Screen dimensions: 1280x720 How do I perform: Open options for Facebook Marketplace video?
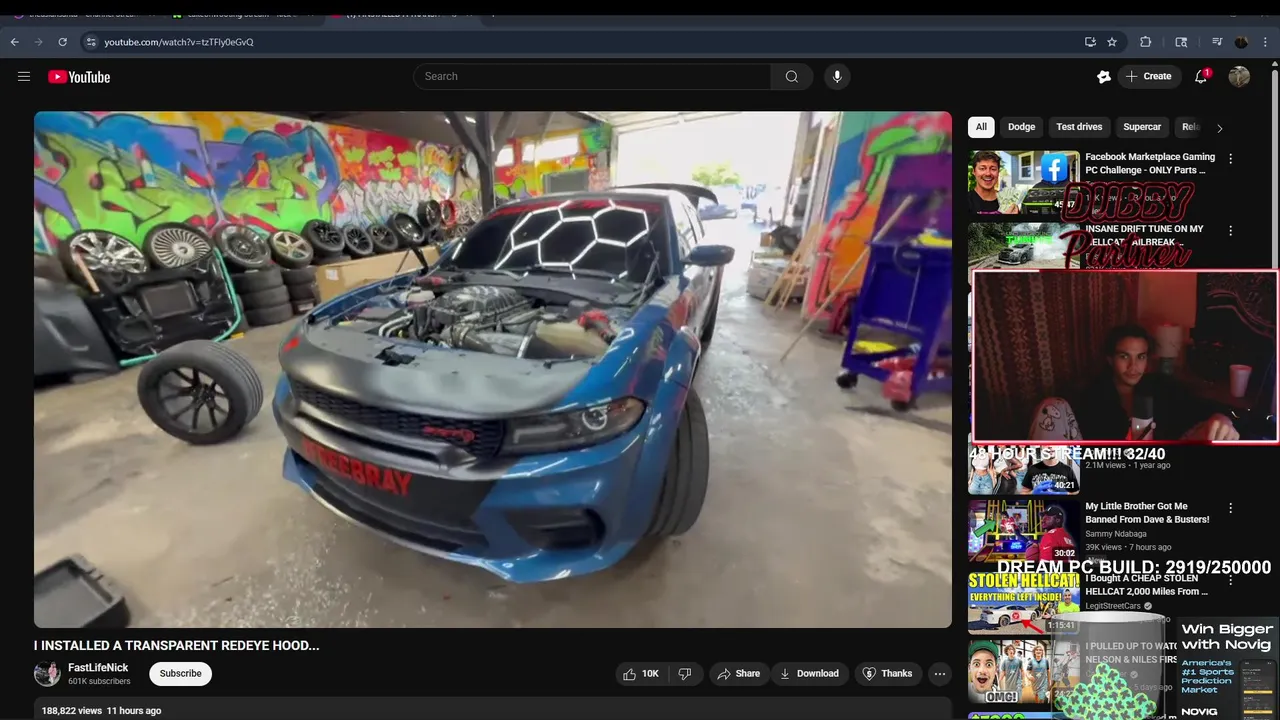pyautogui.click(x=1231, y=159)
